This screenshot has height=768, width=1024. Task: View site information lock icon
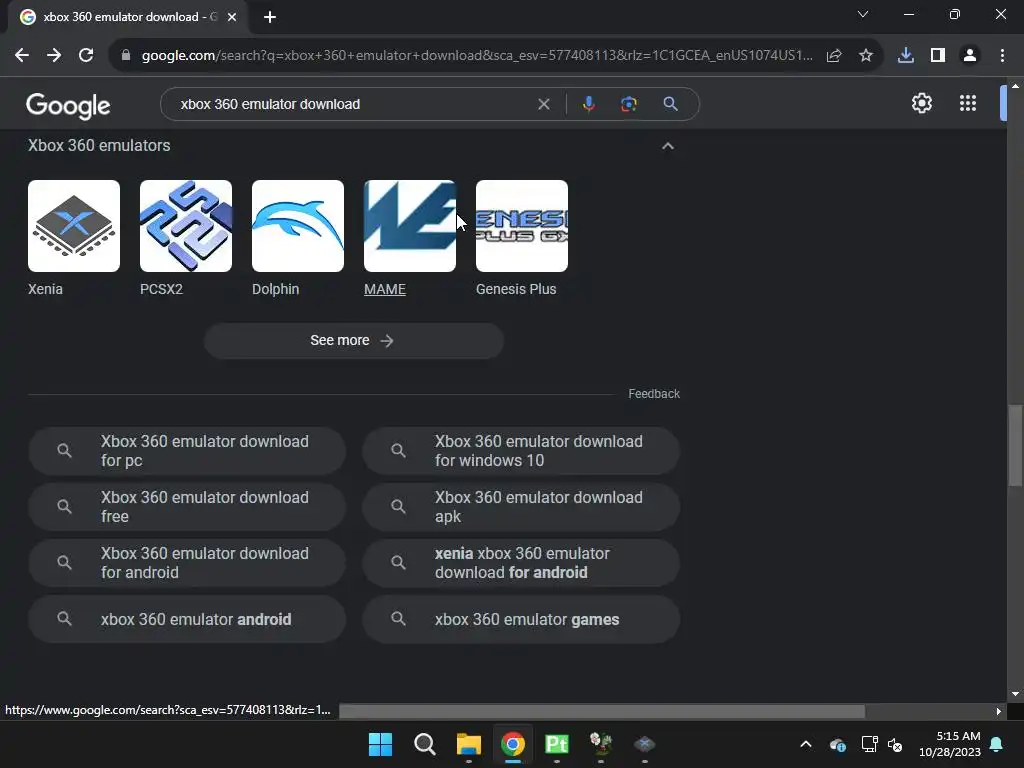(126, 56)
